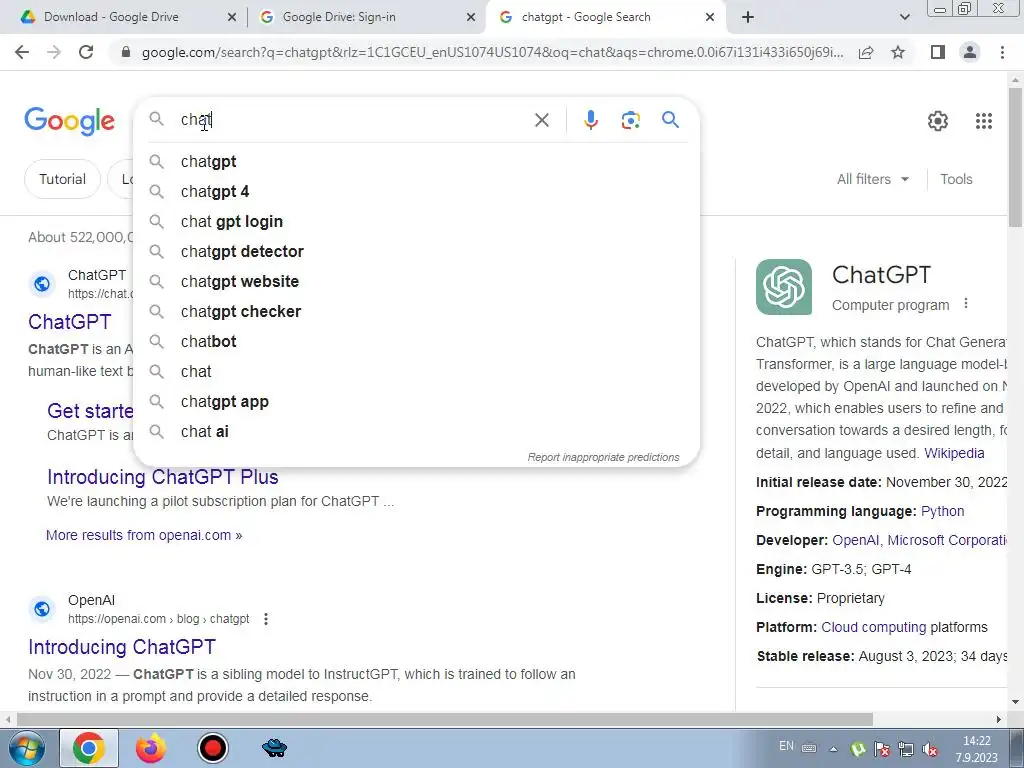The height and width of the screenshot is (768, 1024).
Task: Choose the "chatgpt 4" suggestion
Action: [417, 191]
